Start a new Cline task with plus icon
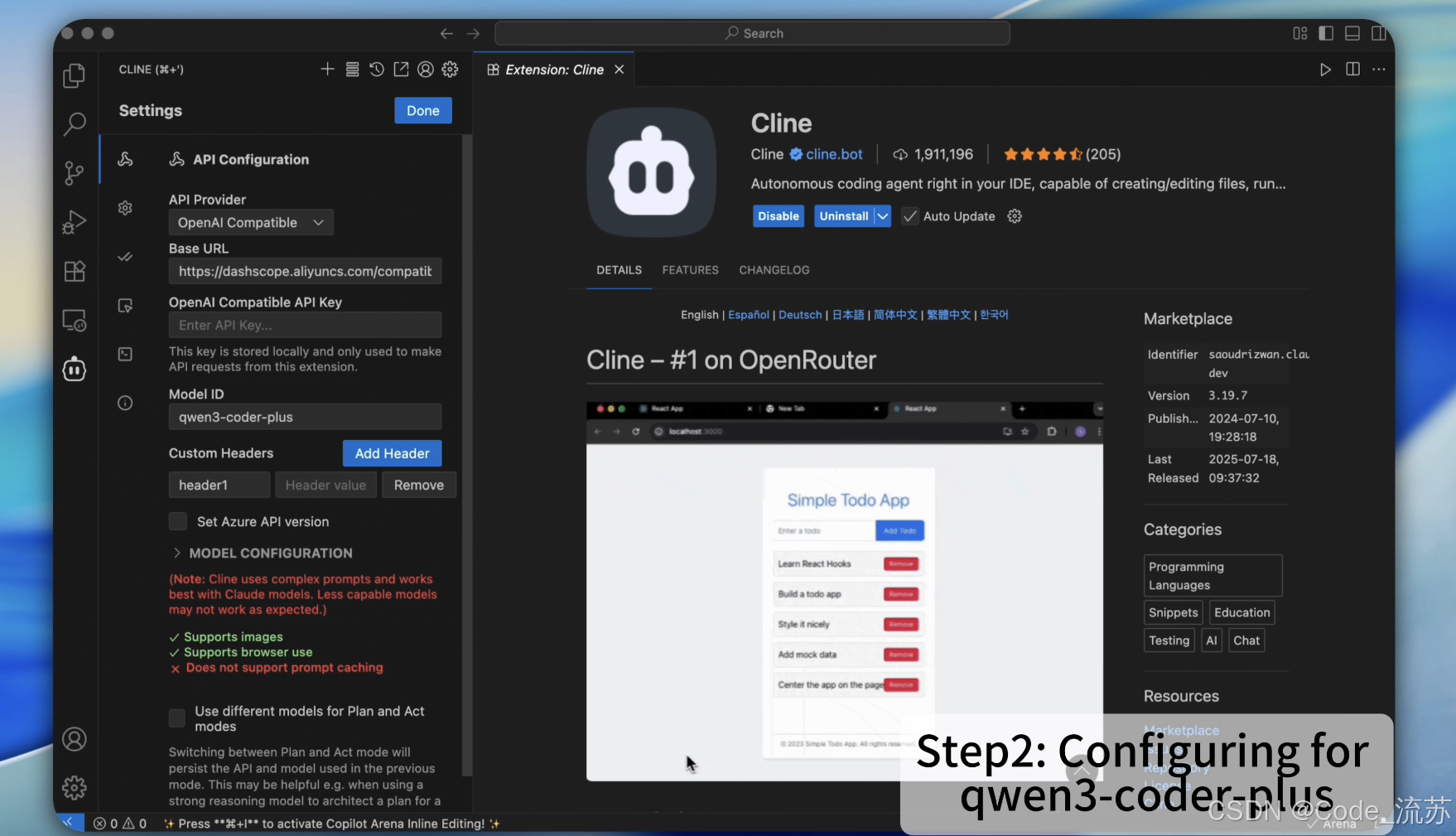Viewport: 1456px width, 836px height. (328, 70)
